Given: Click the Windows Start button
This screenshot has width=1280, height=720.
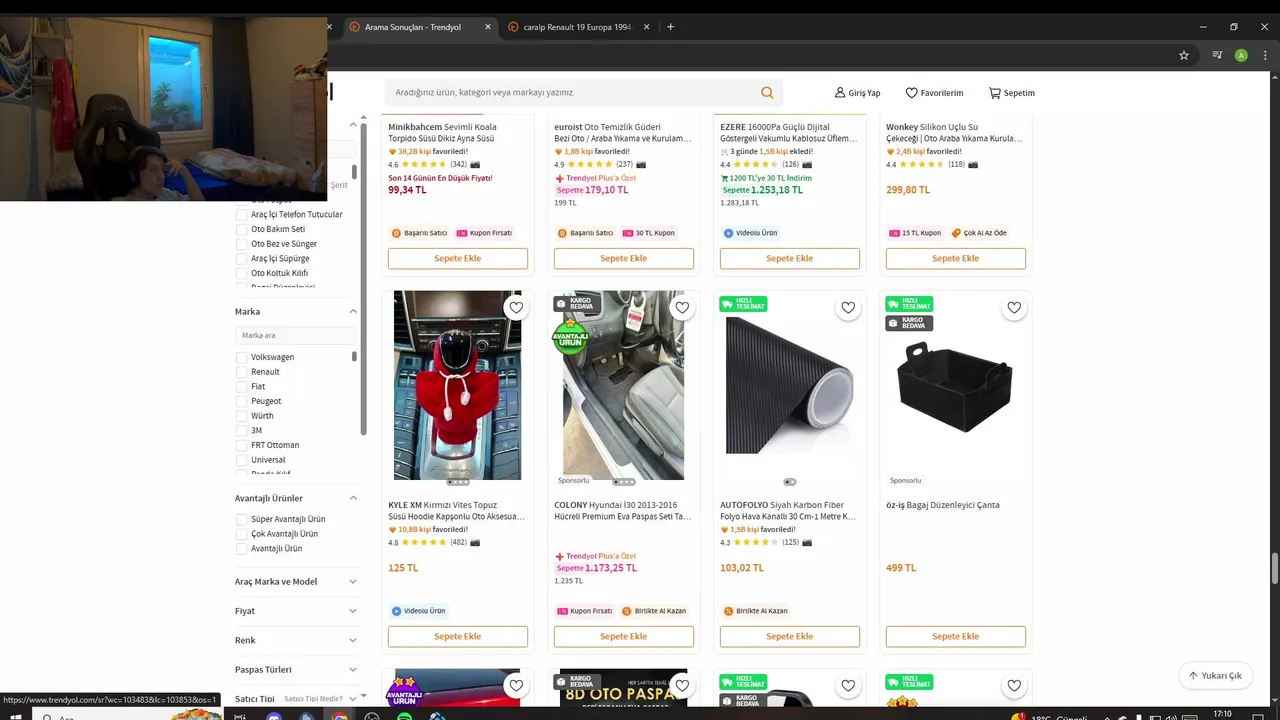Looking at the screenshot, I should 15,716.
